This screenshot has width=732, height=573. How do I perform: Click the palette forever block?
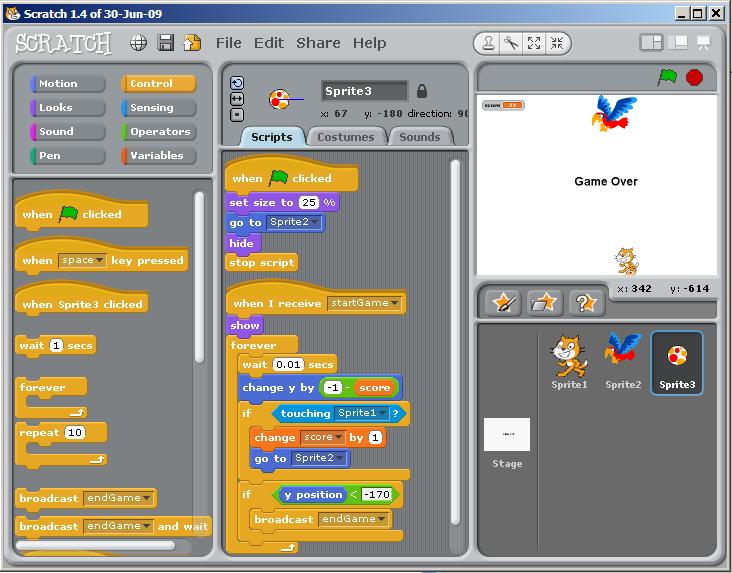pos(51,397)
